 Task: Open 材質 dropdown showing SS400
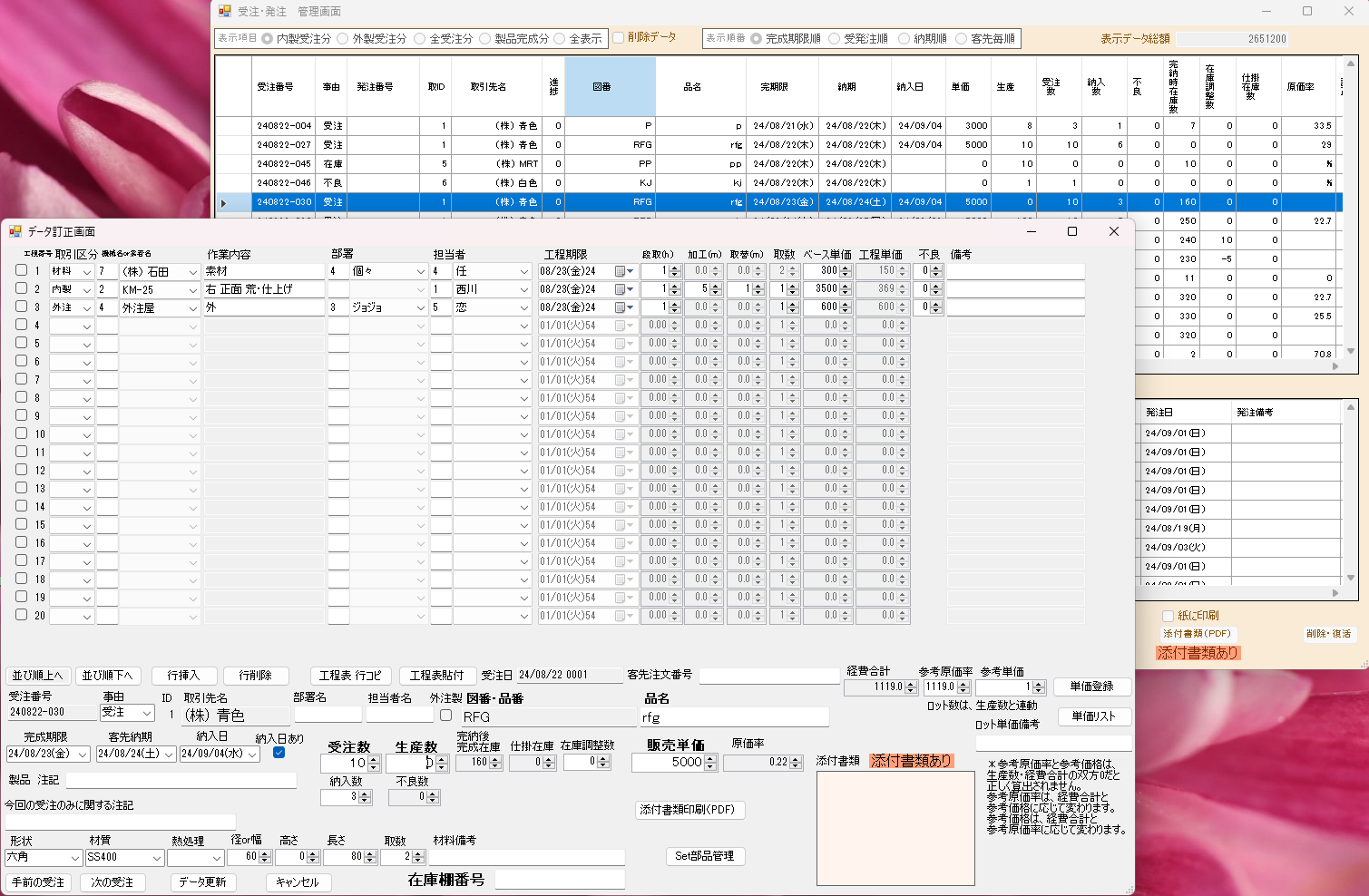coord(157,858)
